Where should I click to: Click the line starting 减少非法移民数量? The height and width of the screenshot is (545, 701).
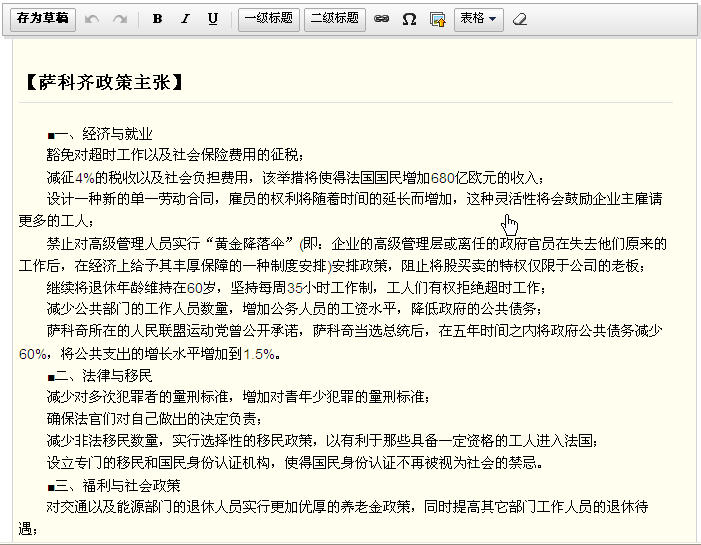[323, 441]
